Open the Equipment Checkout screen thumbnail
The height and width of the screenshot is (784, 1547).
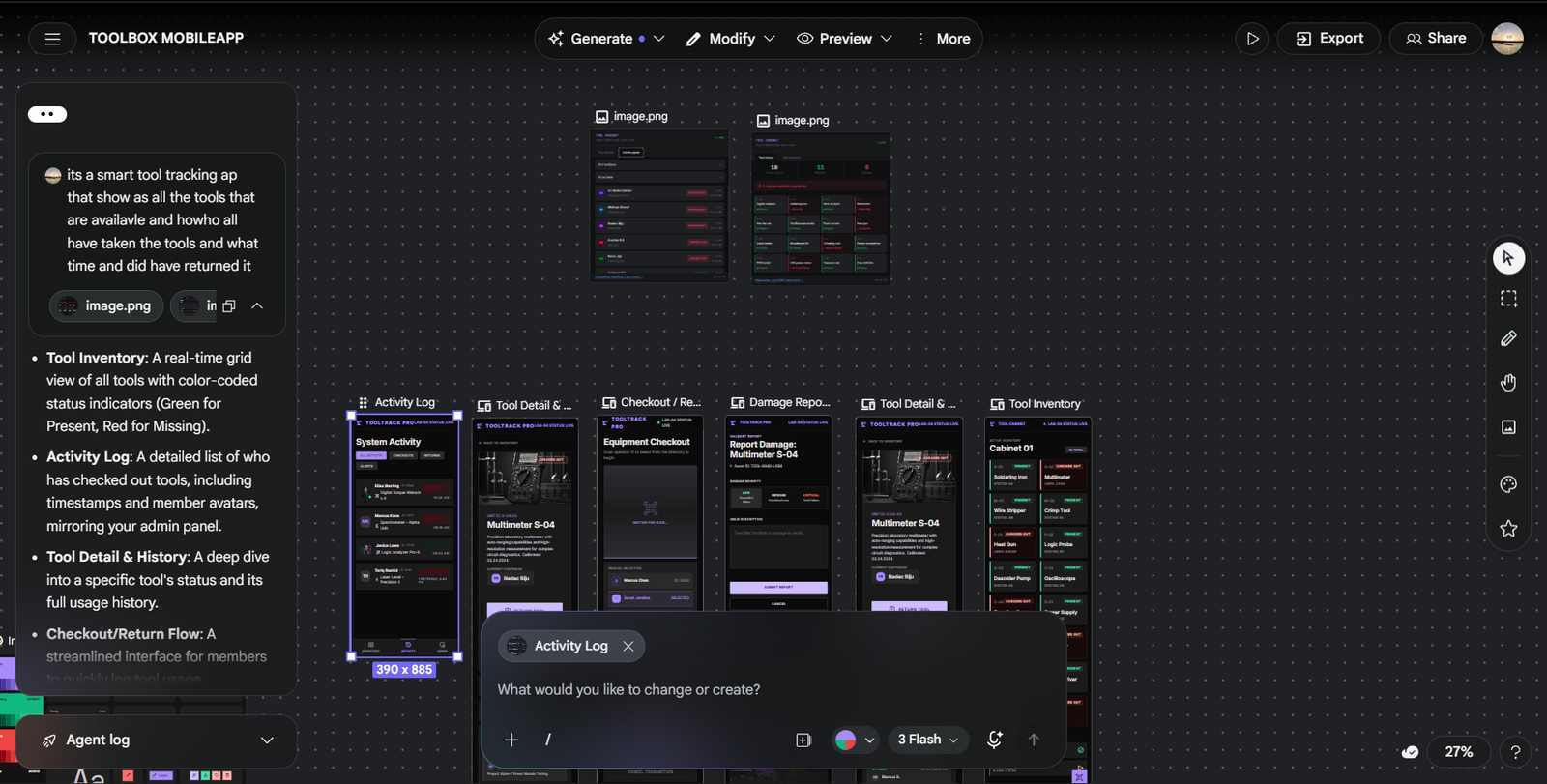pos(650,513)
